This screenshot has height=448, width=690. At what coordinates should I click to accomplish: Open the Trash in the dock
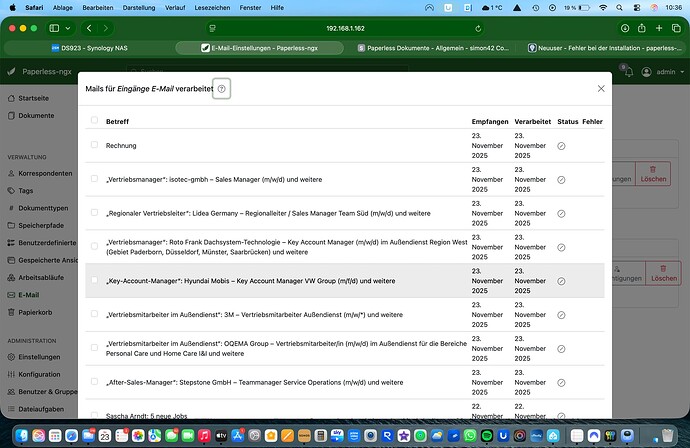[x=668, y=436]
